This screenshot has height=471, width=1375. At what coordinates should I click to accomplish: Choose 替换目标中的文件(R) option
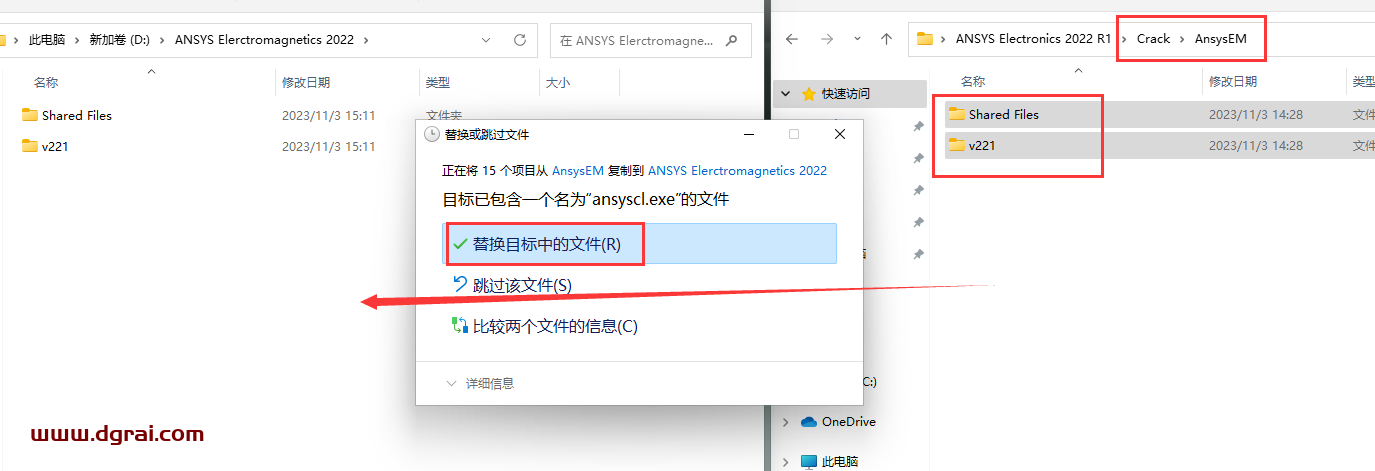[x=639, y=244]
